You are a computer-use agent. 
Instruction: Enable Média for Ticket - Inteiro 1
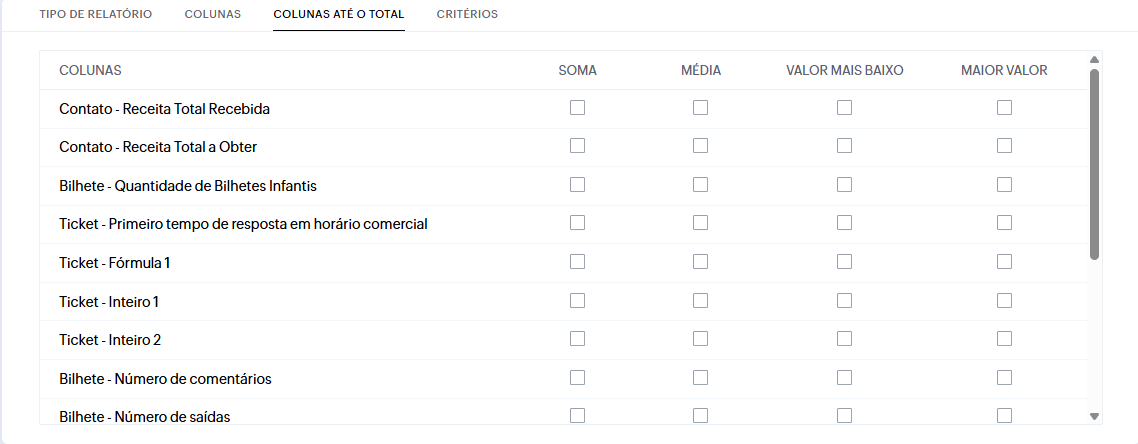coord(700,300)
